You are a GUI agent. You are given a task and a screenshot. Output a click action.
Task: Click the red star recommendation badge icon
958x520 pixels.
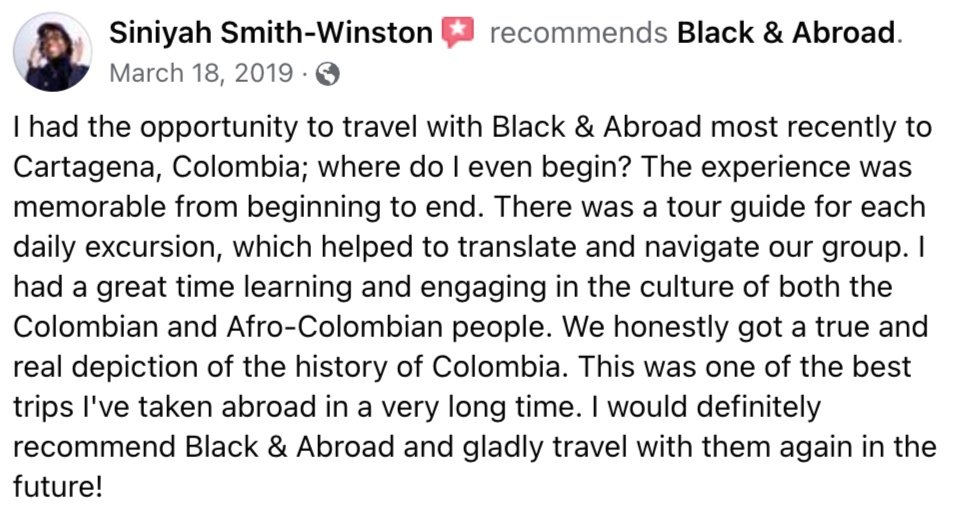[x=458, y=32]
